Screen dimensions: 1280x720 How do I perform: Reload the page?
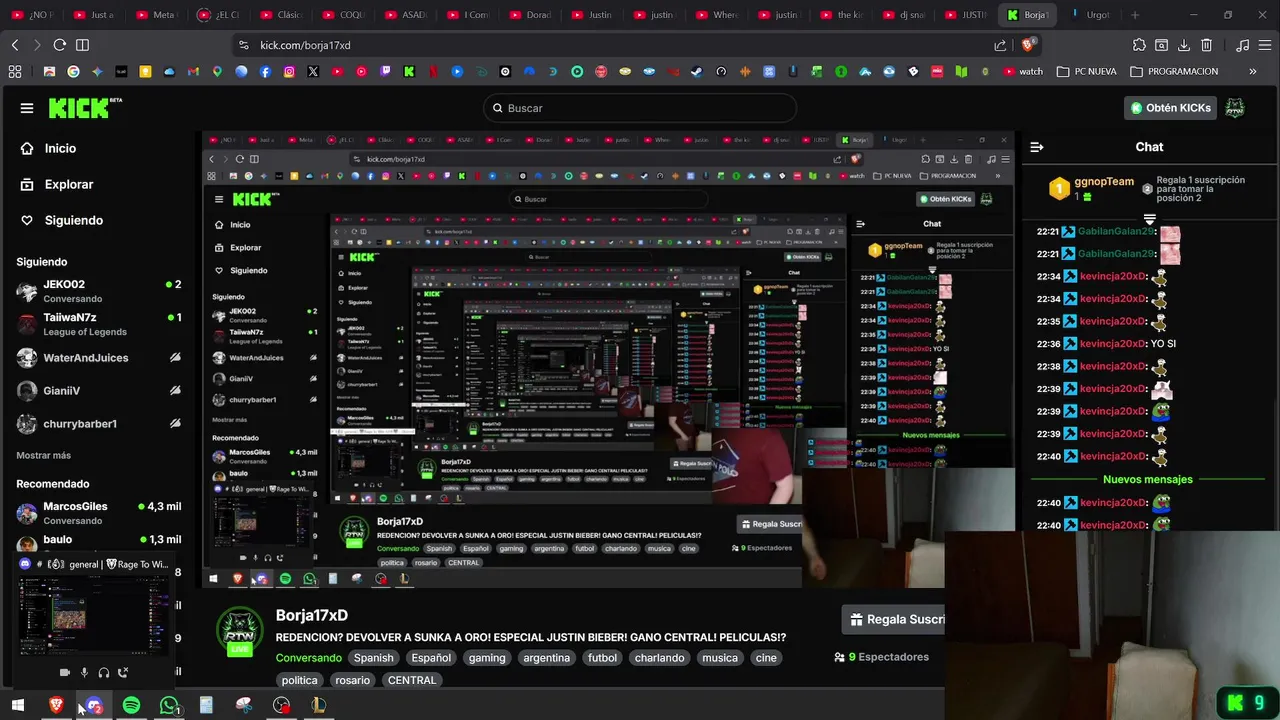[x=59, y=45]
